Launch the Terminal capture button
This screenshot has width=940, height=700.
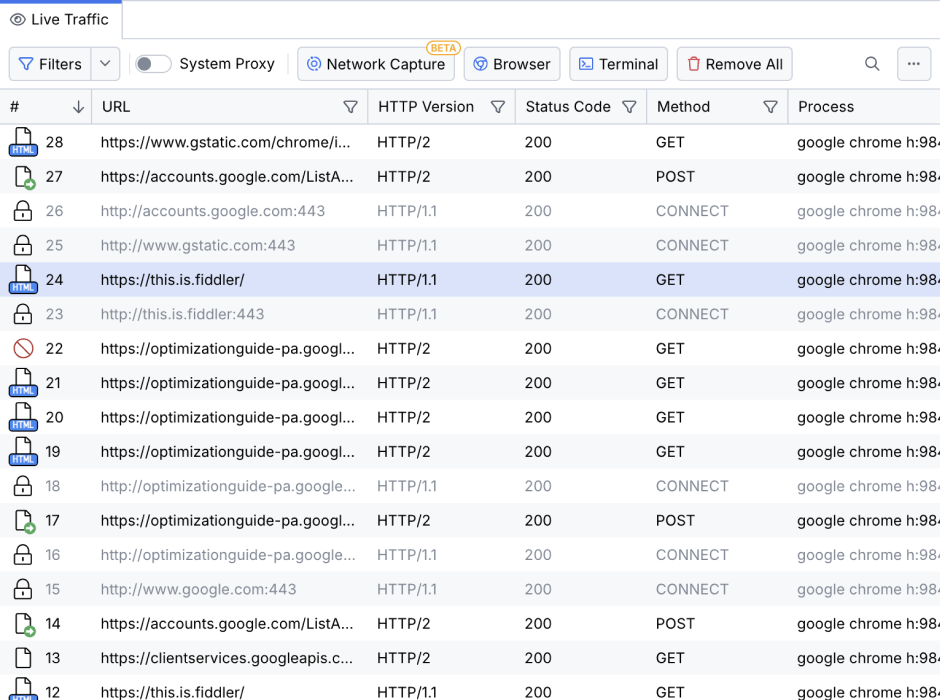tap(618, 64)
